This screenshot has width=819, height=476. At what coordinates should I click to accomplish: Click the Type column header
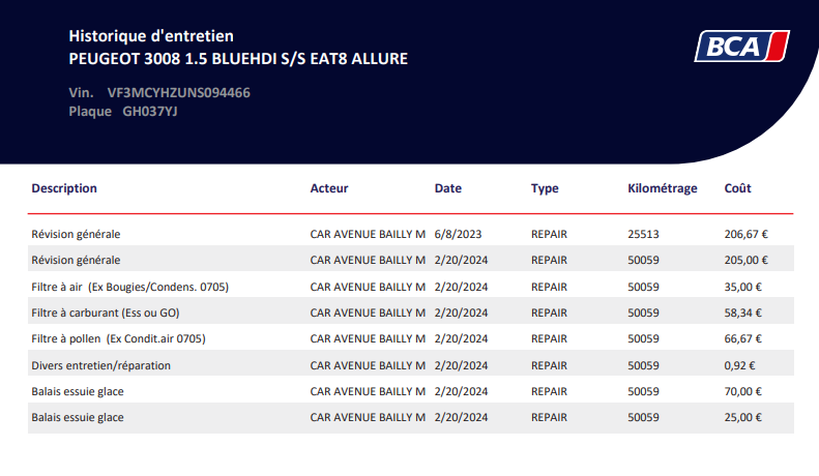click(545, 189)
